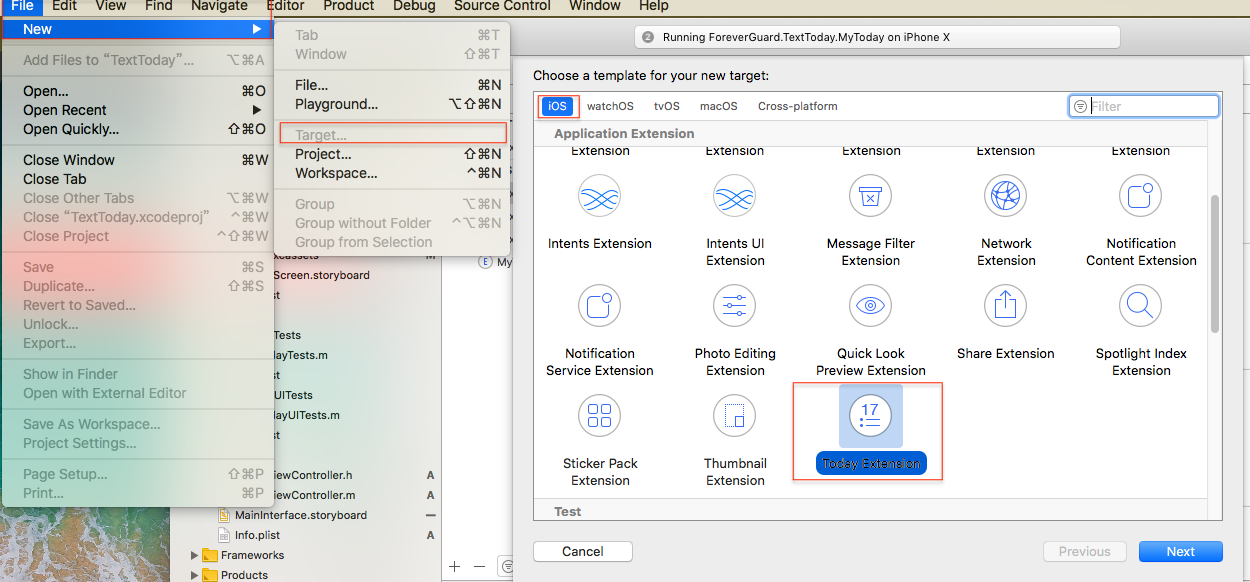Choose the Network Extension template
This screenshot has width=1250, height=582.
pyautogui.click(x=1006, y=220)
